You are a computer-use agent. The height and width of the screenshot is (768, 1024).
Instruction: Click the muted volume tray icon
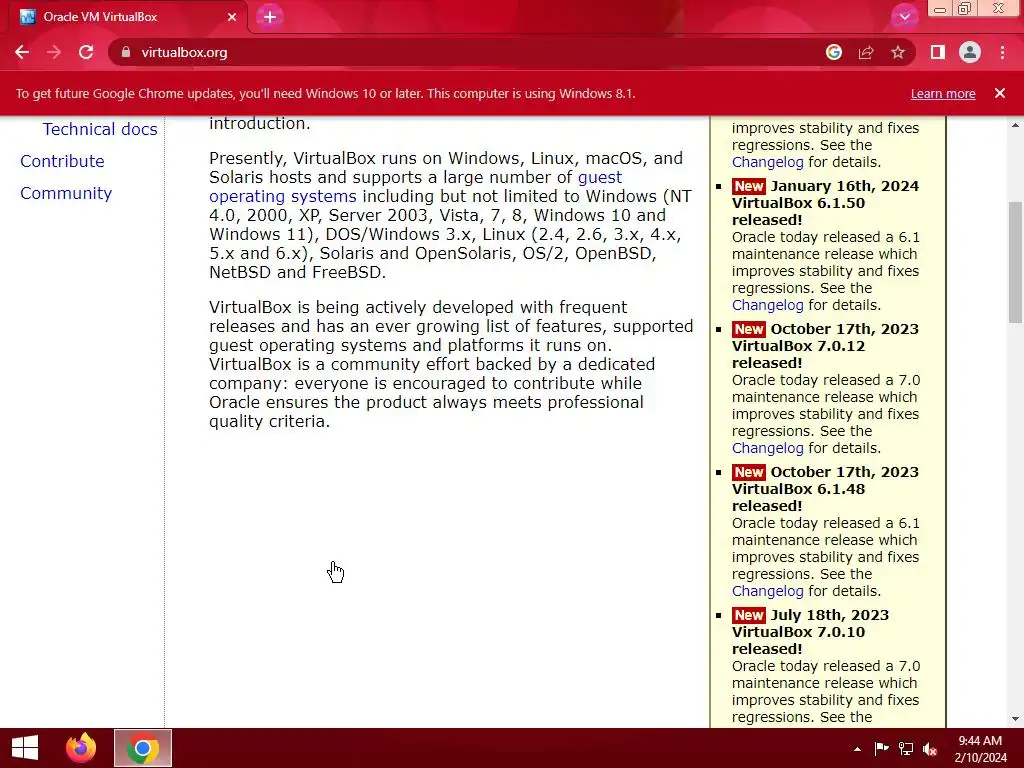[x=930, y=748]
